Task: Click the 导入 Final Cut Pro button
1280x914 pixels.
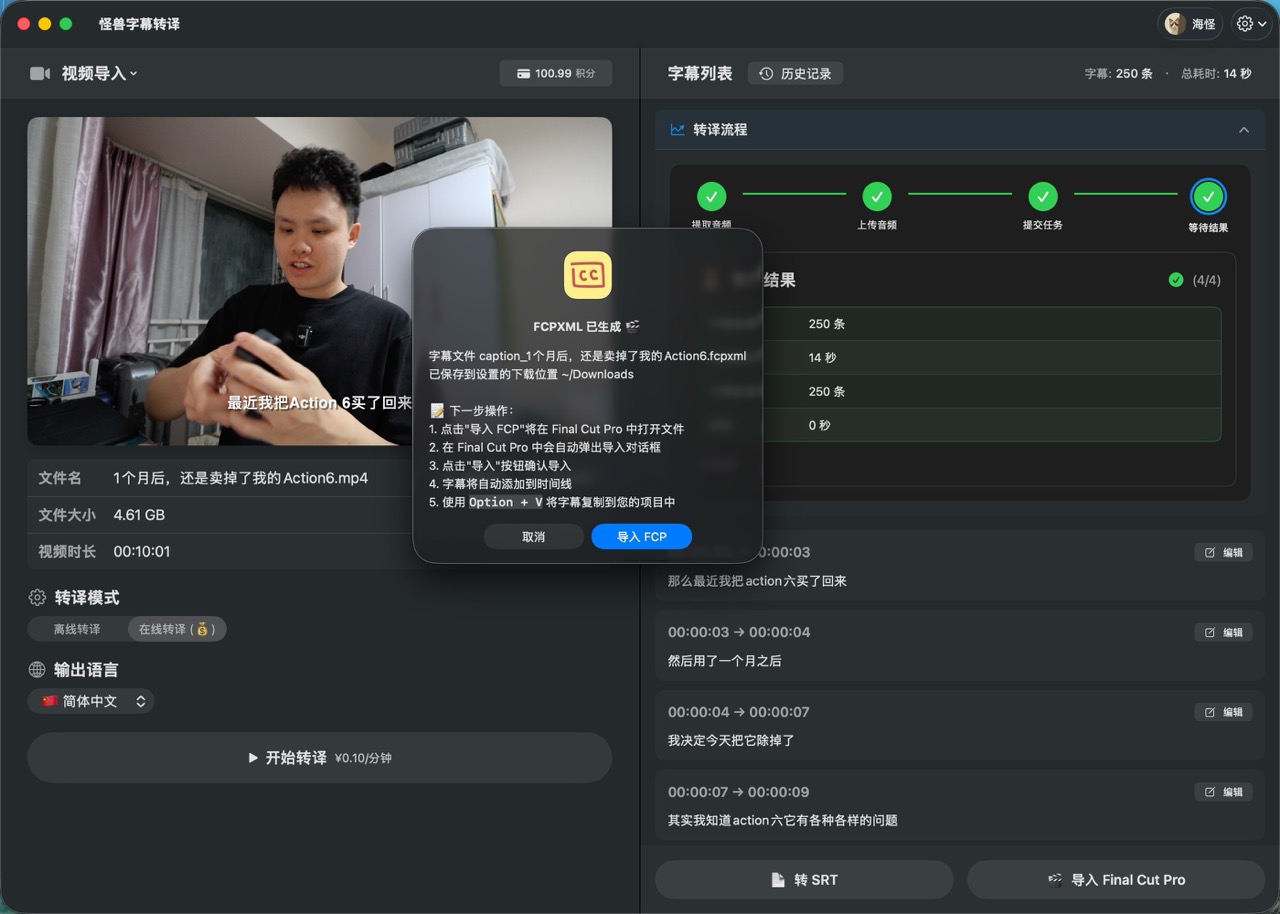Action: [1116, 880]
